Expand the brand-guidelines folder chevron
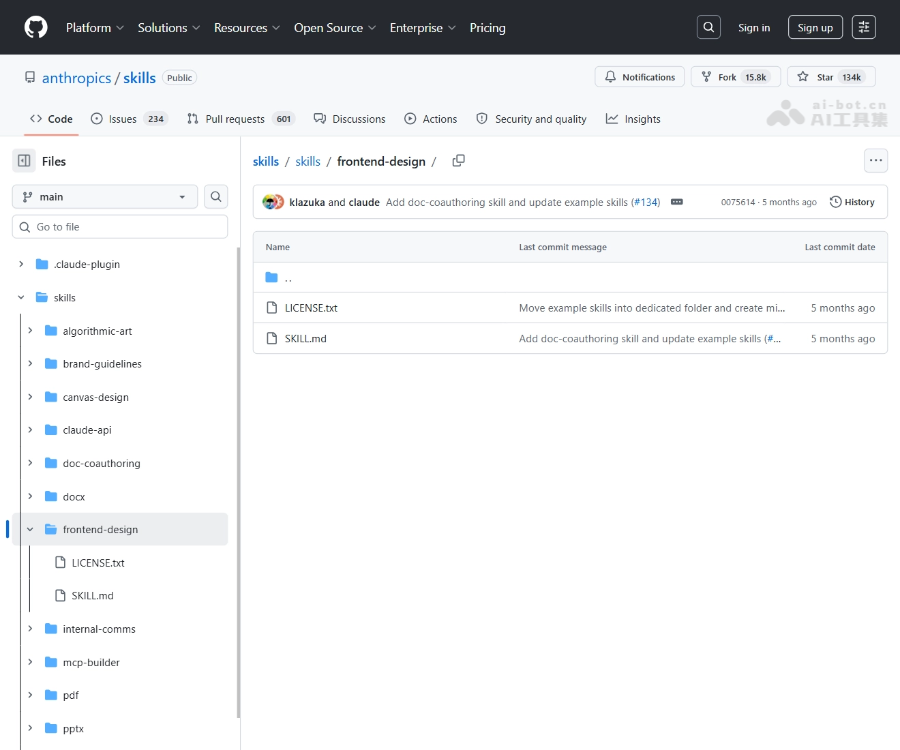This screenshot has width=900, height=750. pos(30,364)
